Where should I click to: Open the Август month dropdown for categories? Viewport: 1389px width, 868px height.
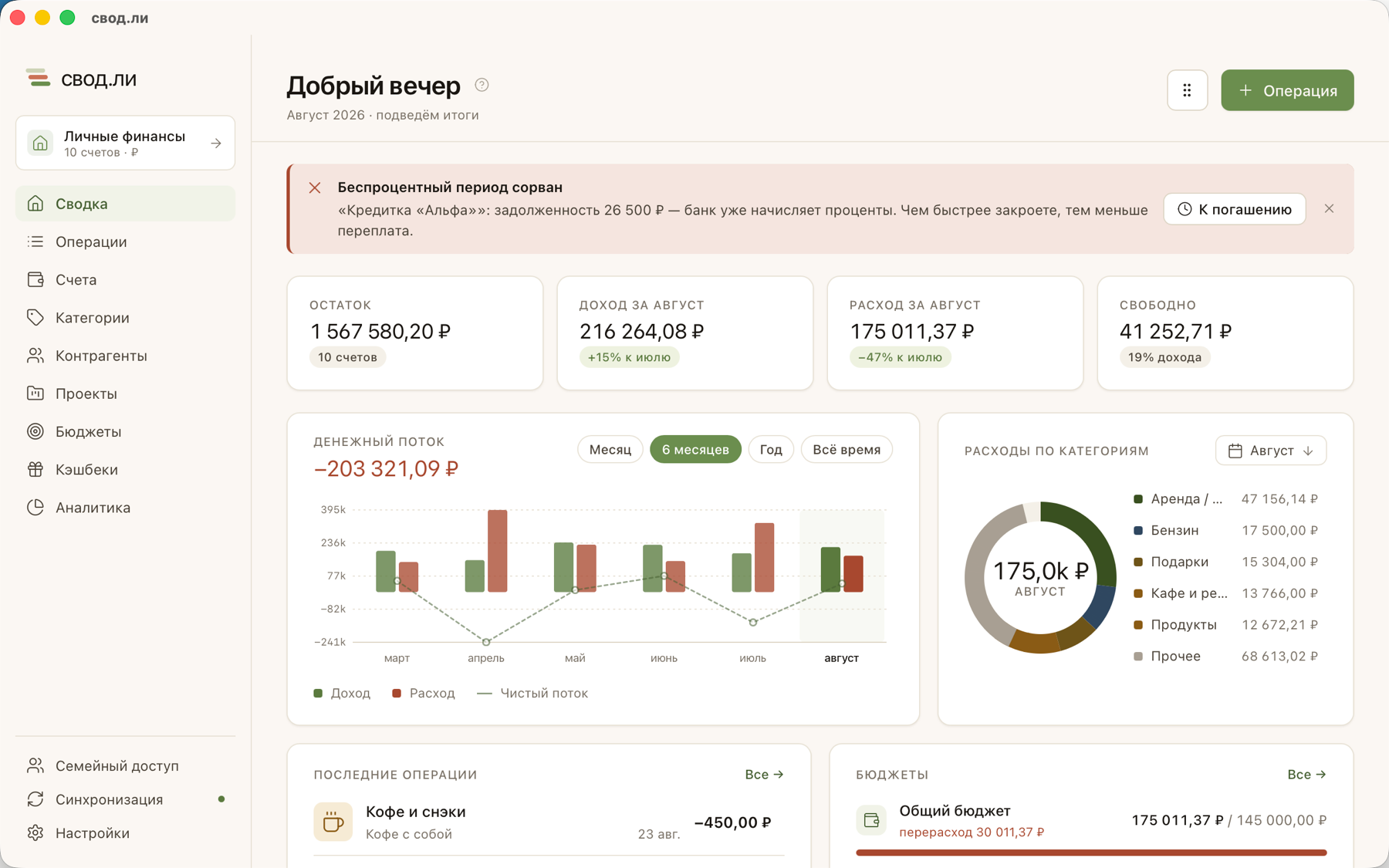click(x=1270, y=451)
